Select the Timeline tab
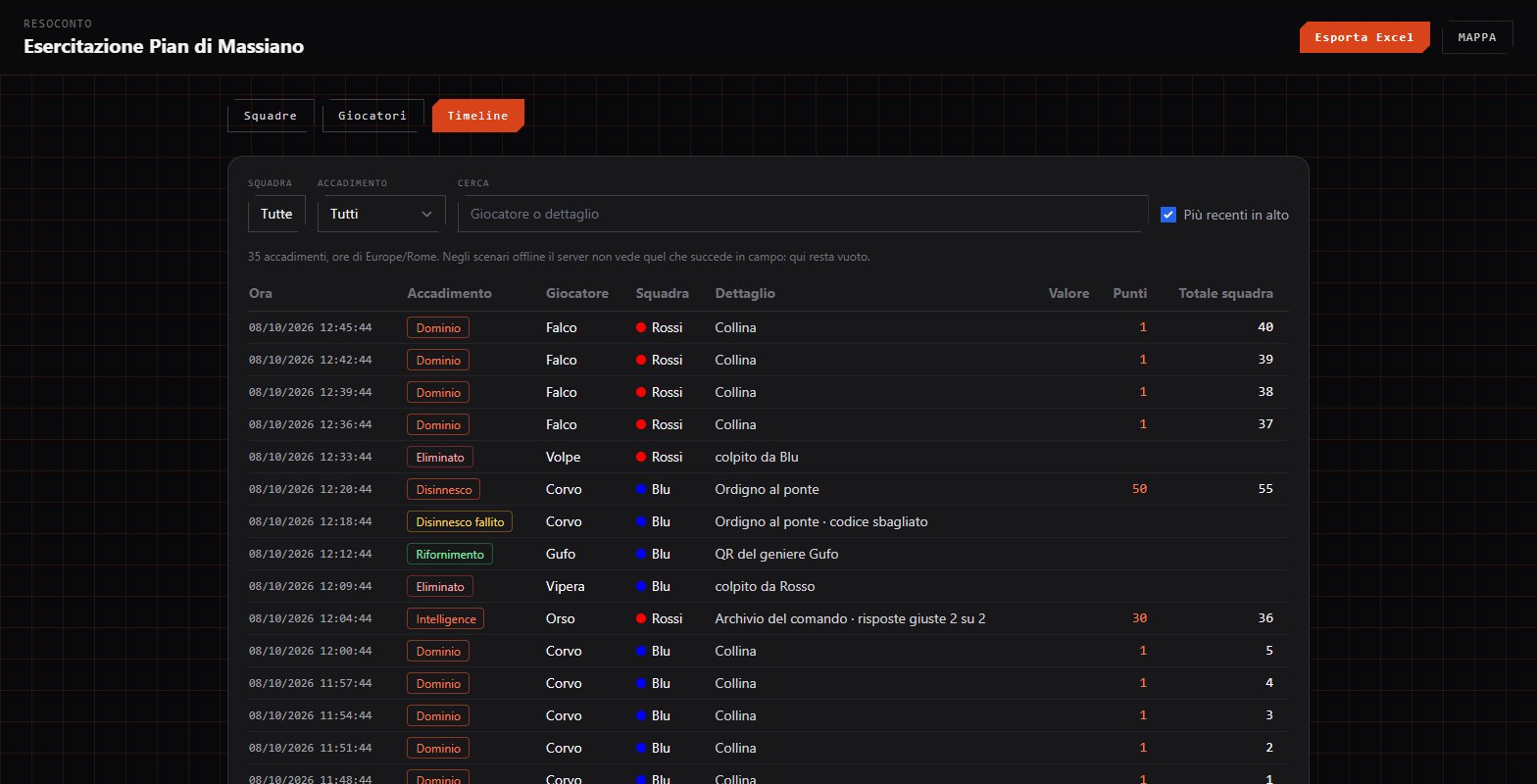This screenshot has width=1537, height=784. [478, 116]
